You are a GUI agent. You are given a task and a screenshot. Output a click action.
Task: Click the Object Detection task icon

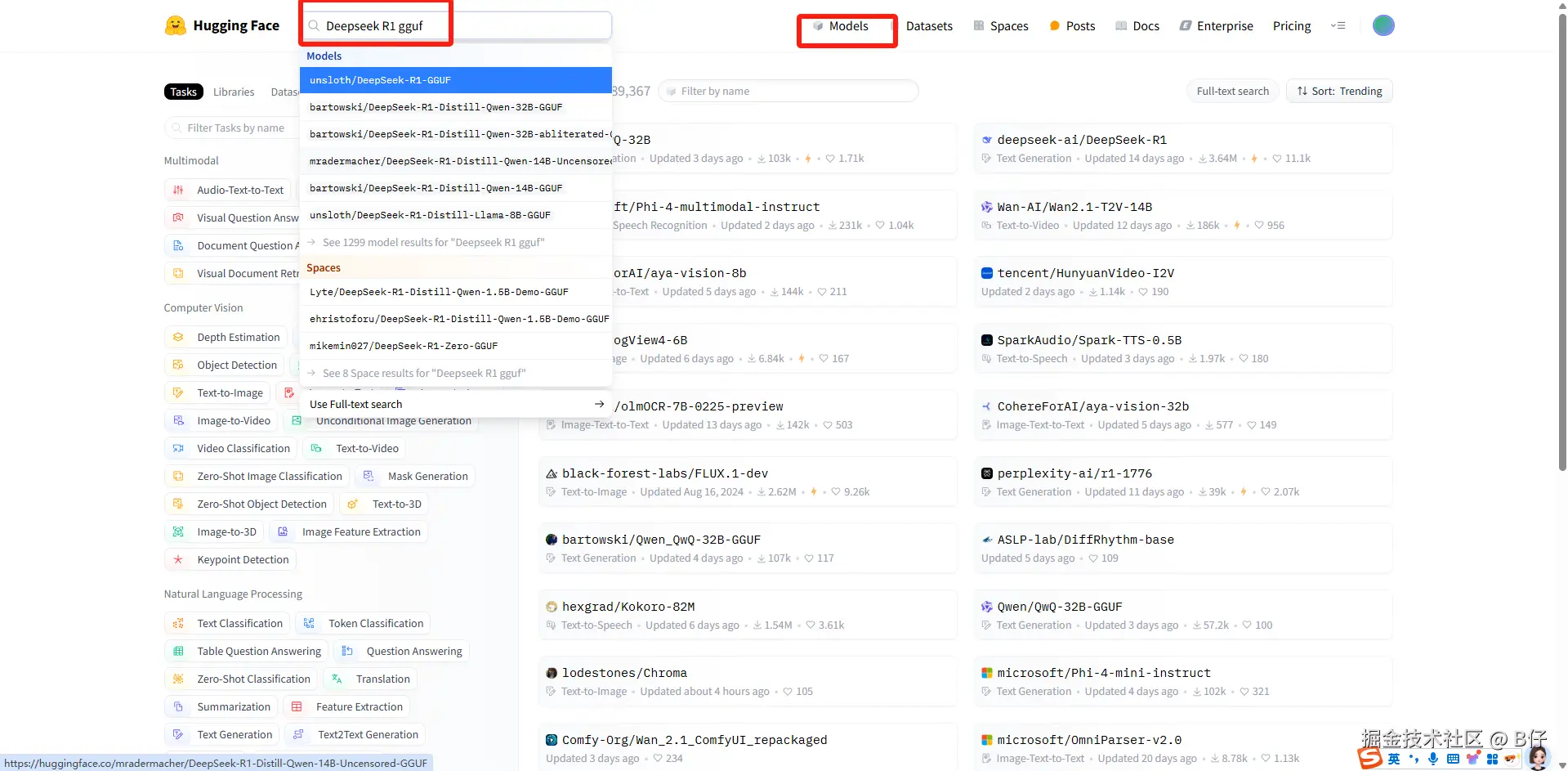[178, 365]
